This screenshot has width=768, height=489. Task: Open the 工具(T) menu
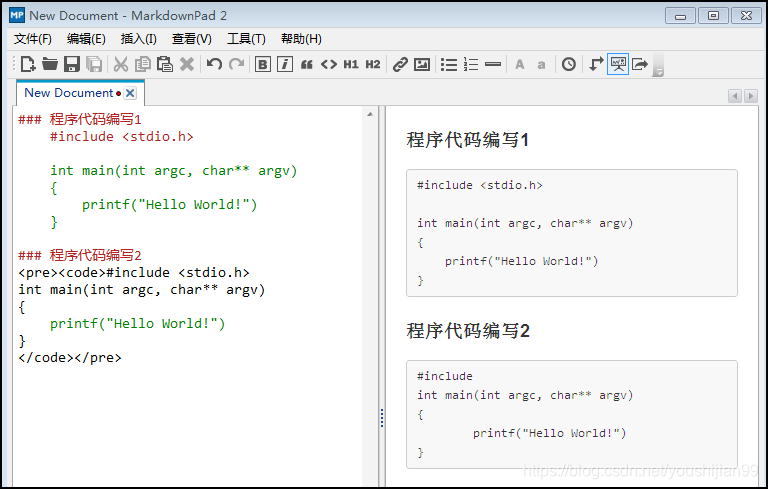pyautogui.click(x=246, y=39)
